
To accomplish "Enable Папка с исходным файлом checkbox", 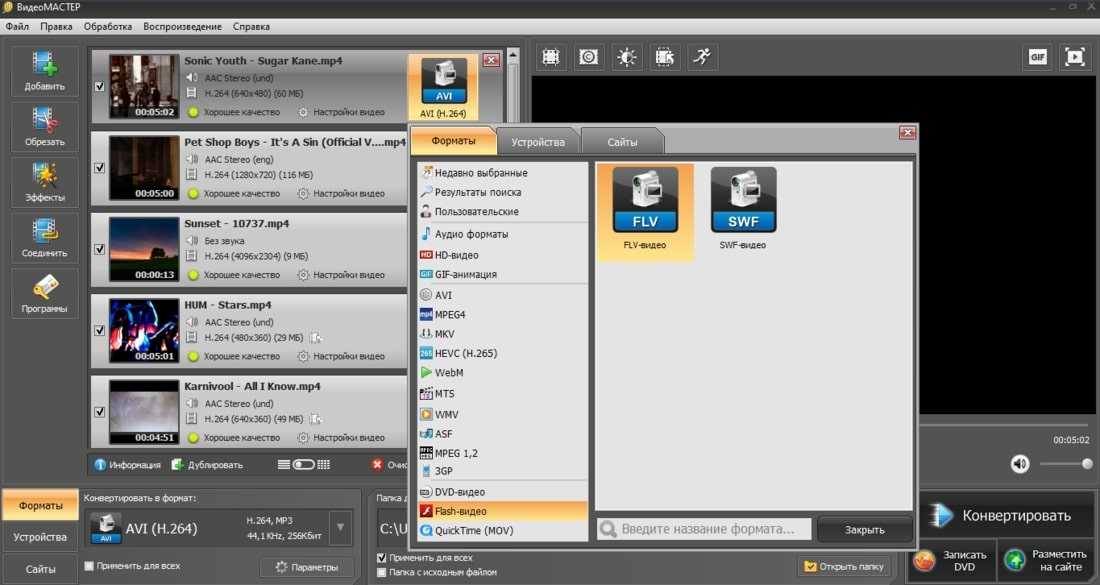I will (382, 573).
